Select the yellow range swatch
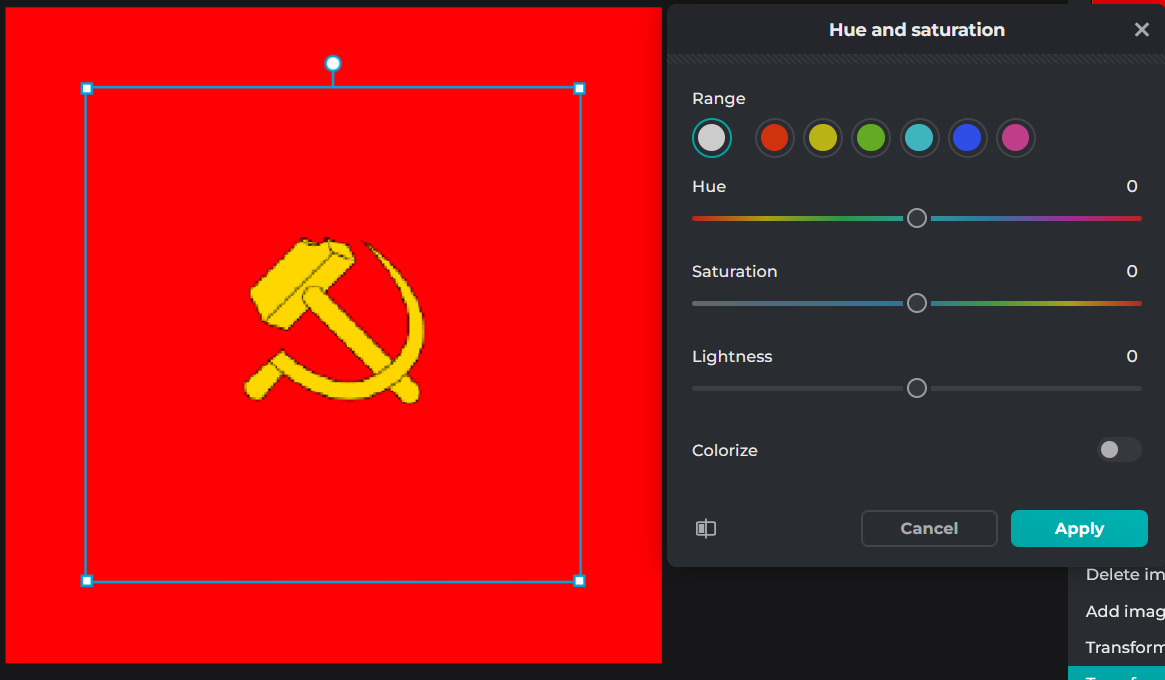Screen dimensions: 1165x680 pos(823,138)
